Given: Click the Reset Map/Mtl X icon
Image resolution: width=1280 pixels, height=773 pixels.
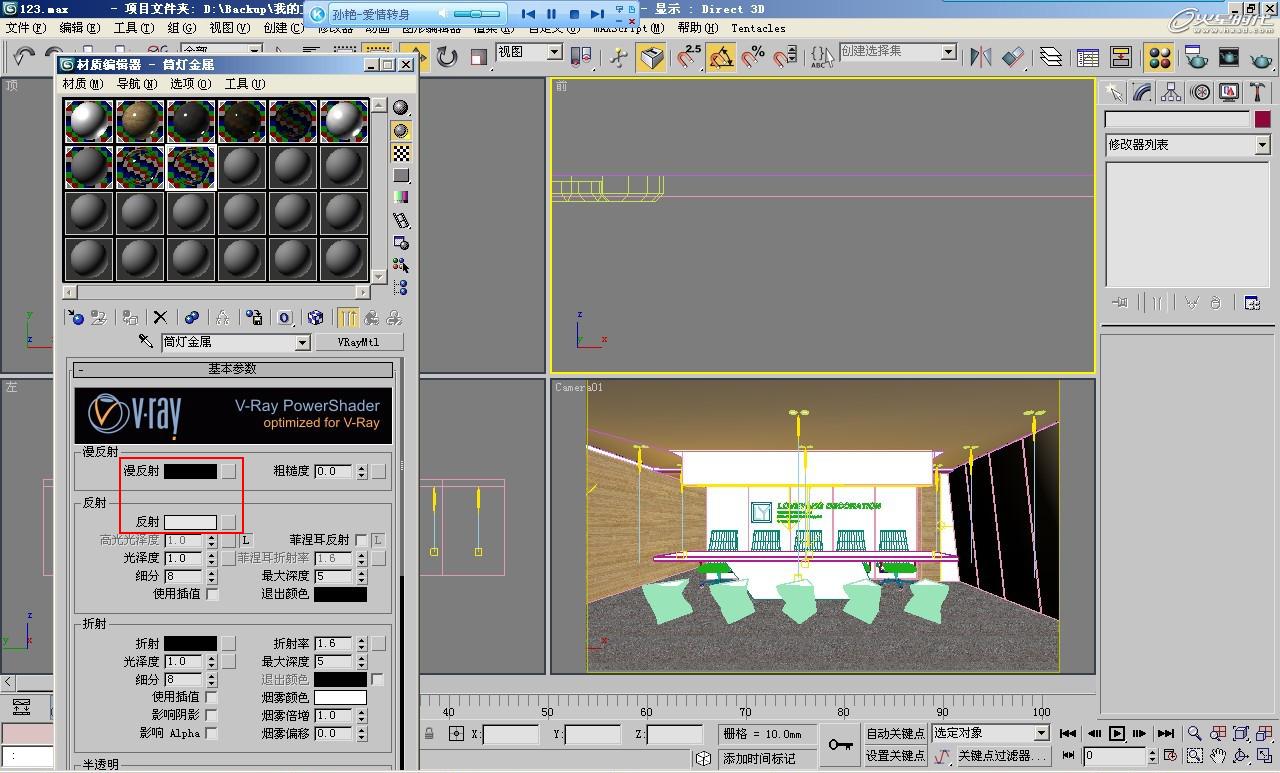Looking at the screenshot, I should coord(160,317).
